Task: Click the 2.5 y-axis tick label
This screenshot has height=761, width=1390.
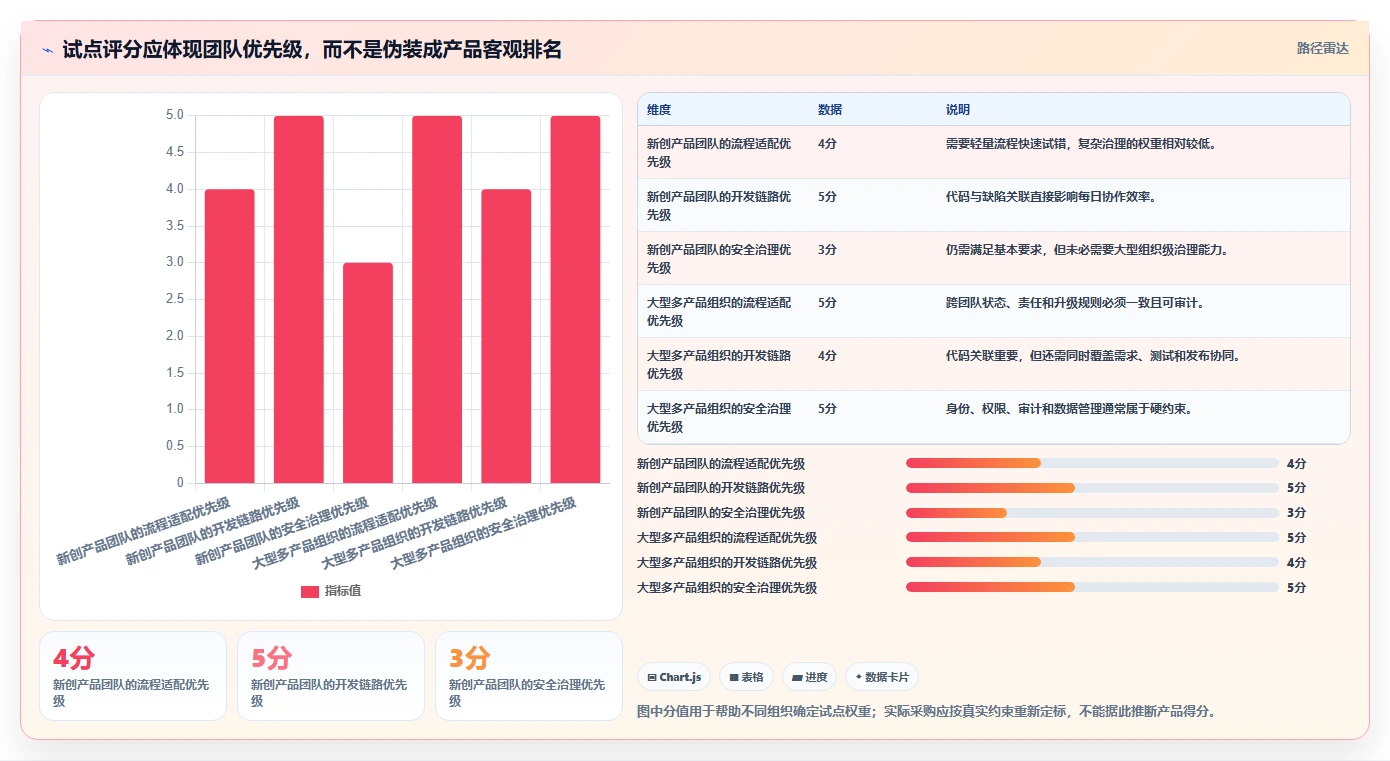Action: tap(174, 299)
